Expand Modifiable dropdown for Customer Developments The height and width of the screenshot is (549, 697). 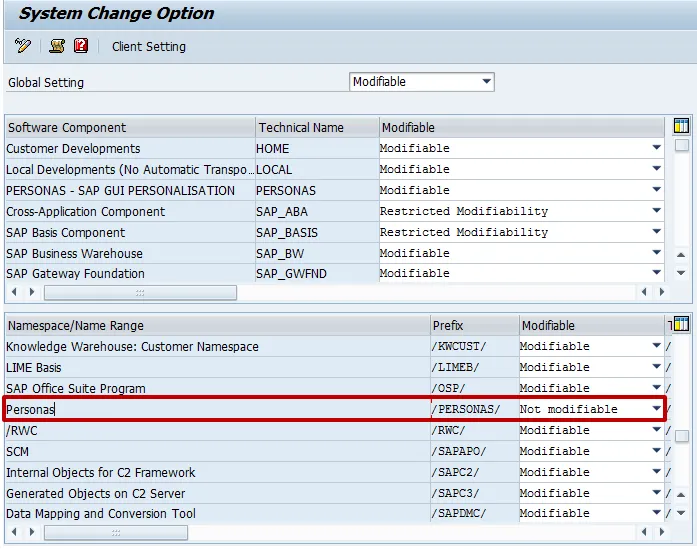click(657, 148)
